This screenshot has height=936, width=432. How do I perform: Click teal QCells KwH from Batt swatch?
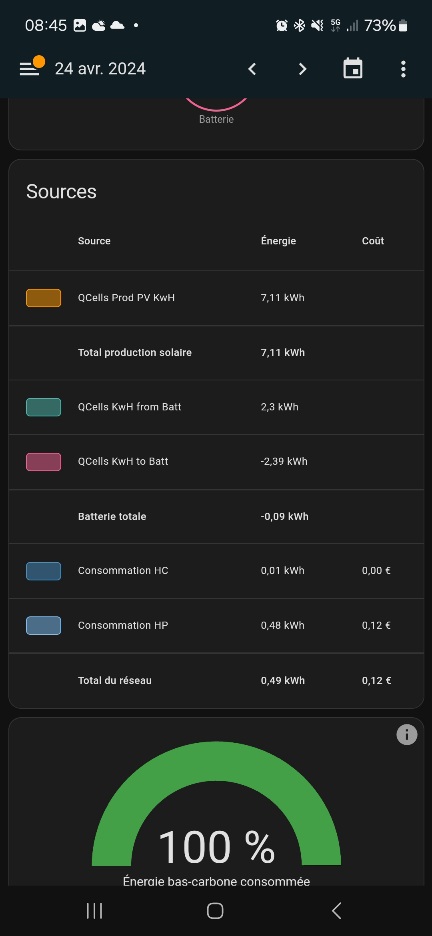44,407
